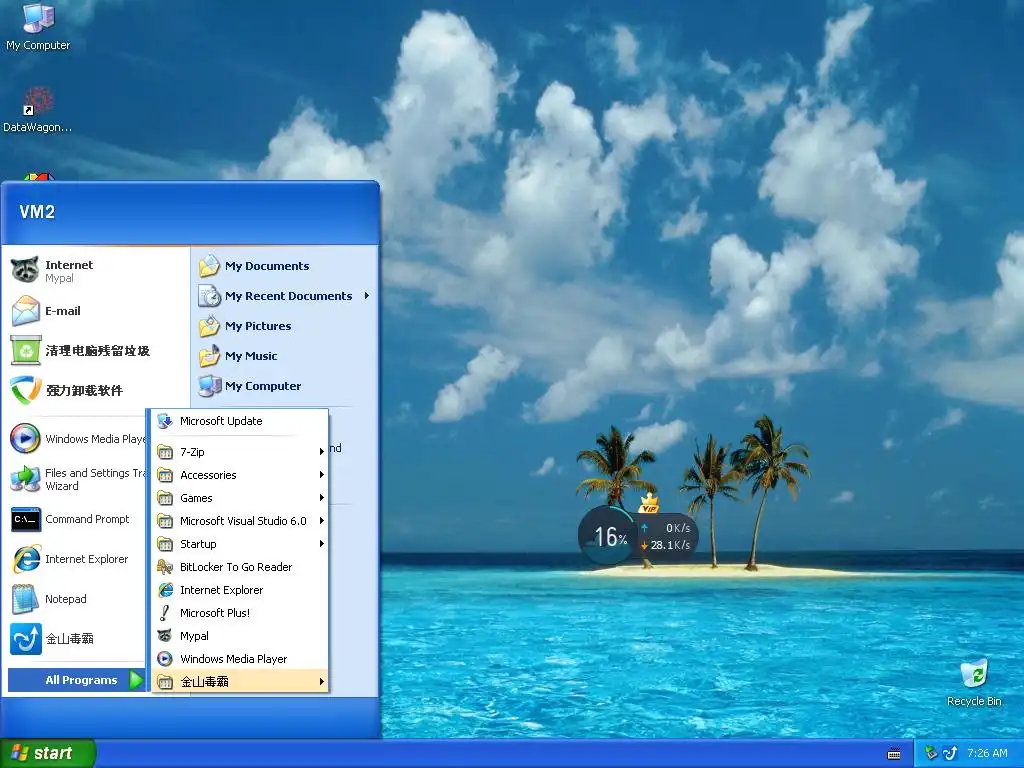Open the DataWagon desktop shortcut

tap(38, 110)
